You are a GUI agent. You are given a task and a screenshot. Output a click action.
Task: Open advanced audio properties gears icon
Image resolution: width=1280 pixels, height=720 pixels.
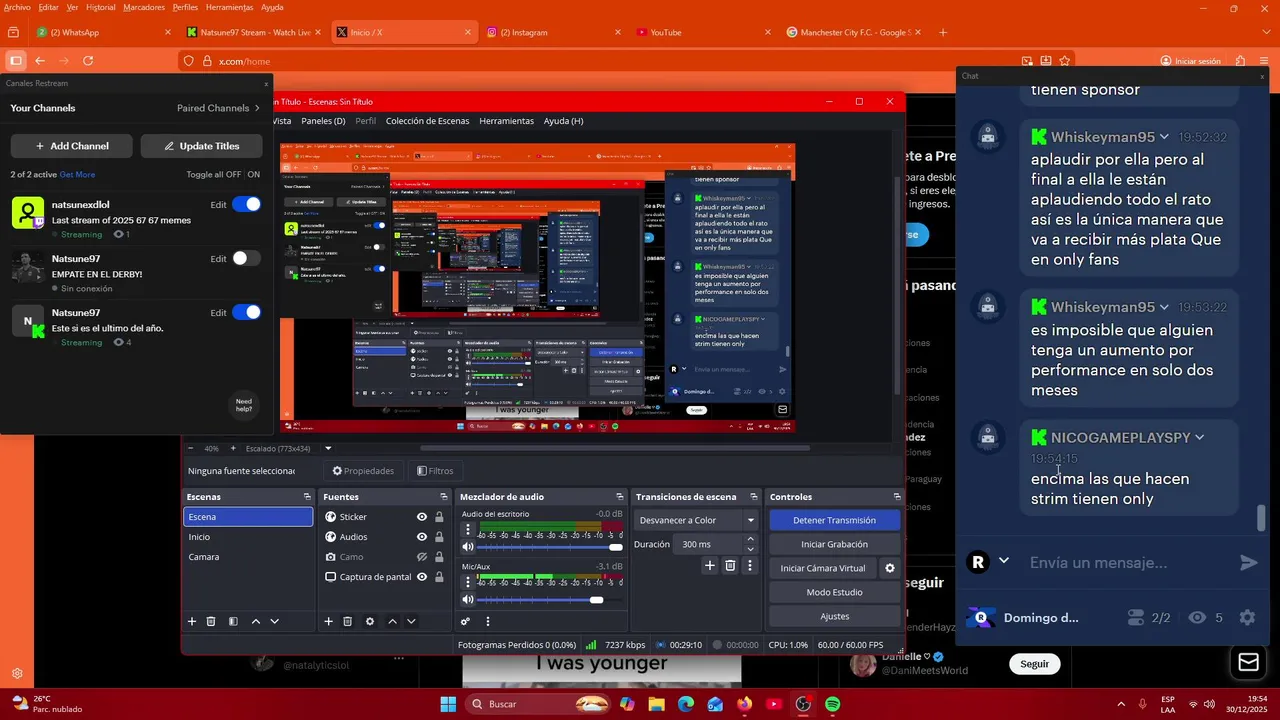click(x=465, y=621)
